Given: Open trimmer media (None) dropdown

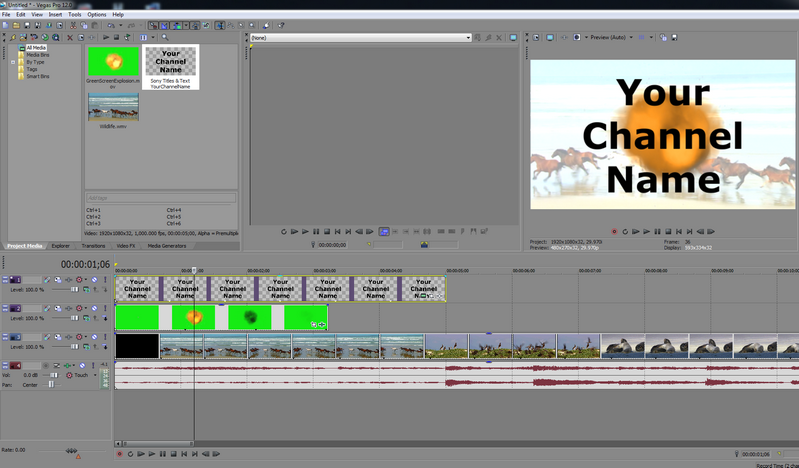Looking at the screenshot, I should click(360, 38).
